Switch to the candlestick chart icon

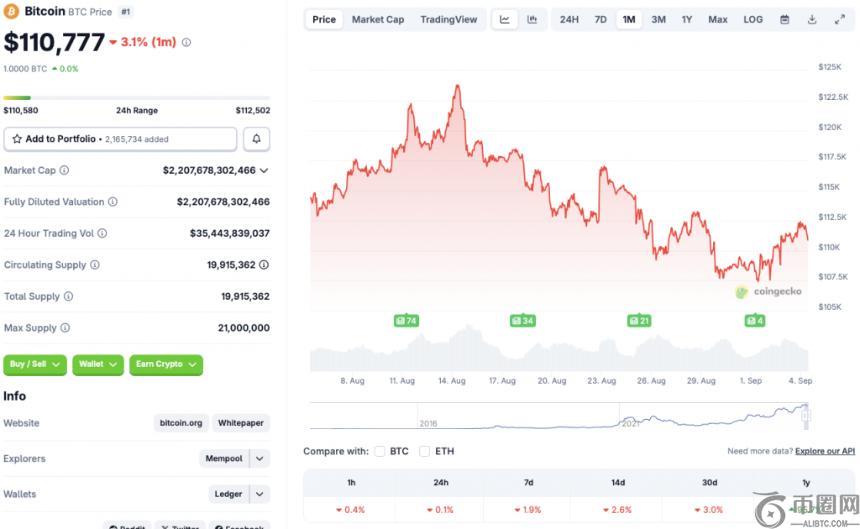pyautogui.click(x=532, y=19)
